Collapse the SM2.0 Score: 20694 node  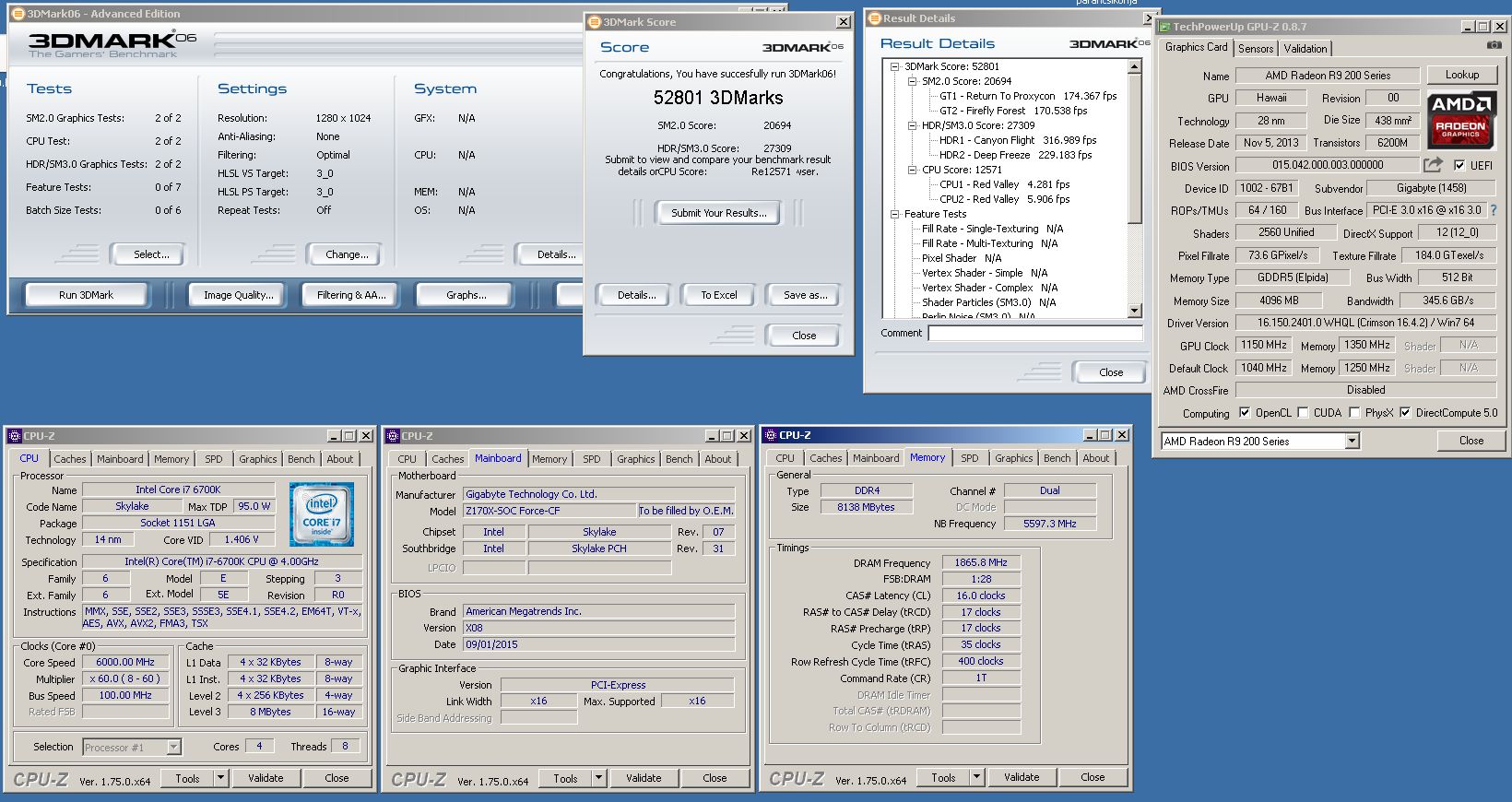(912, 81)
